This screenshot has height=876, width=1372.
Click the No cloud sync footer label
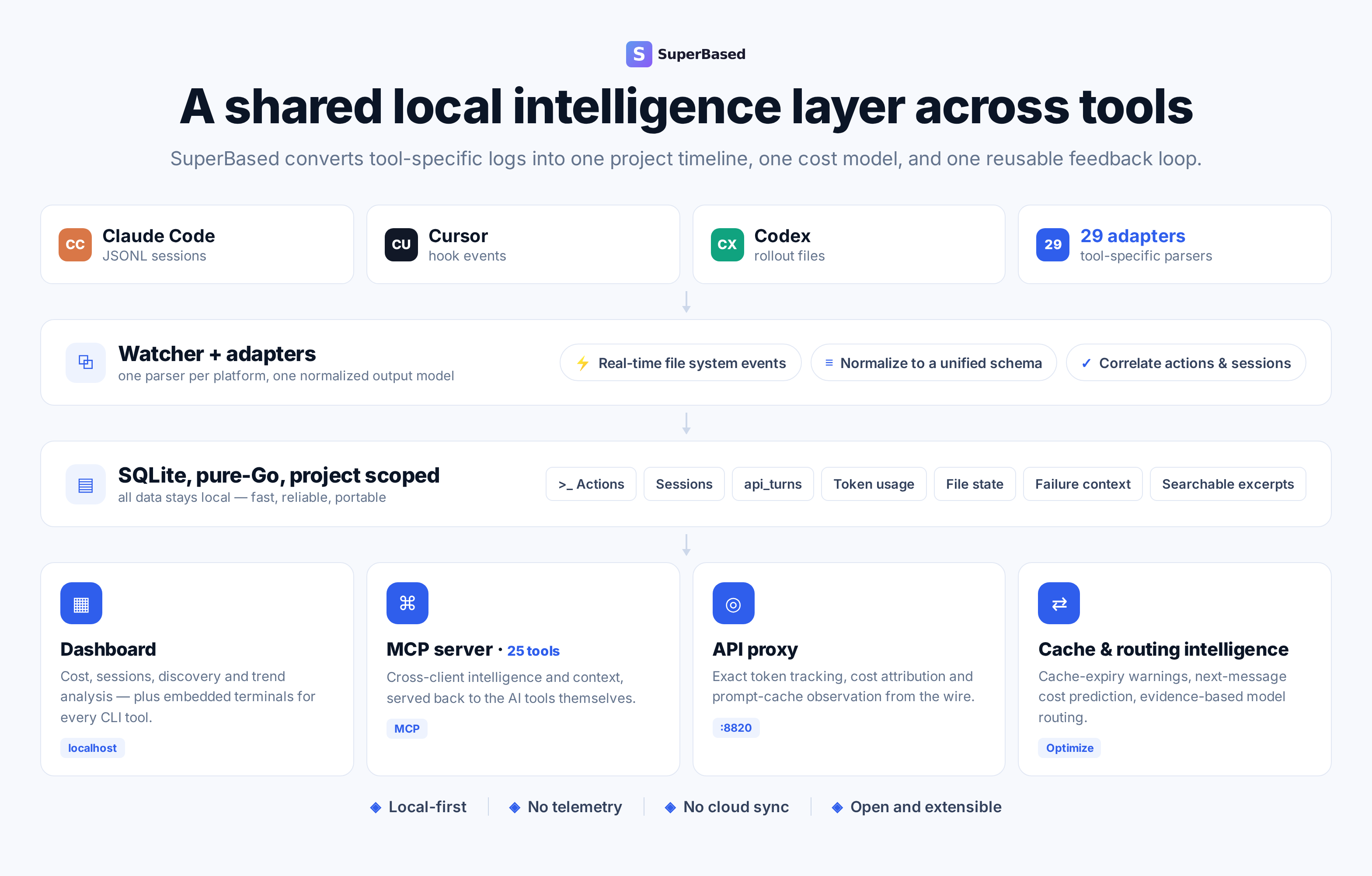tap(735, 807)
